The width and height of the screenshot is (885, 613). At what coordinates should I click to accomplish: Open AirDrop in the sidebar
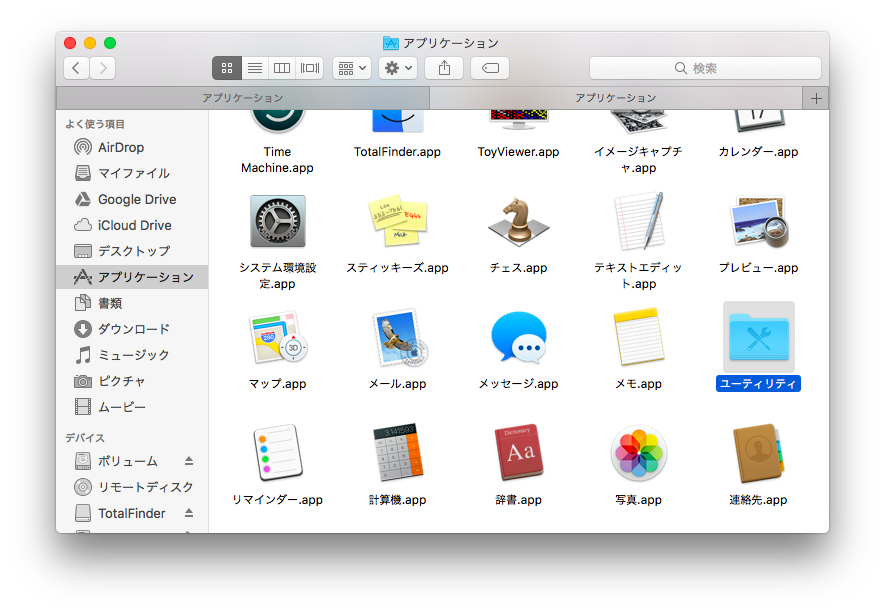(x=132, y=147)
